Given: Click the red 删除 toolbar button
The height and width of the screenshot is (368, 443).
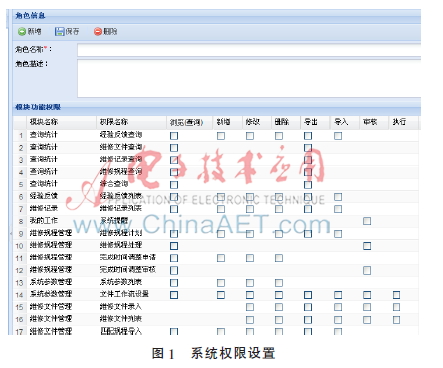Looking at the screenshot, I should pos(105,32).
